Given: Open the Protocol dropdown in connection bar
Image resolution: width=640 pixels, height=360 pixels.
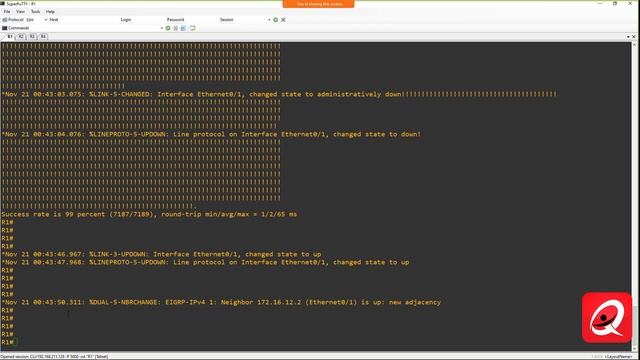Looking at the screenshot, I should coord(37,20).
